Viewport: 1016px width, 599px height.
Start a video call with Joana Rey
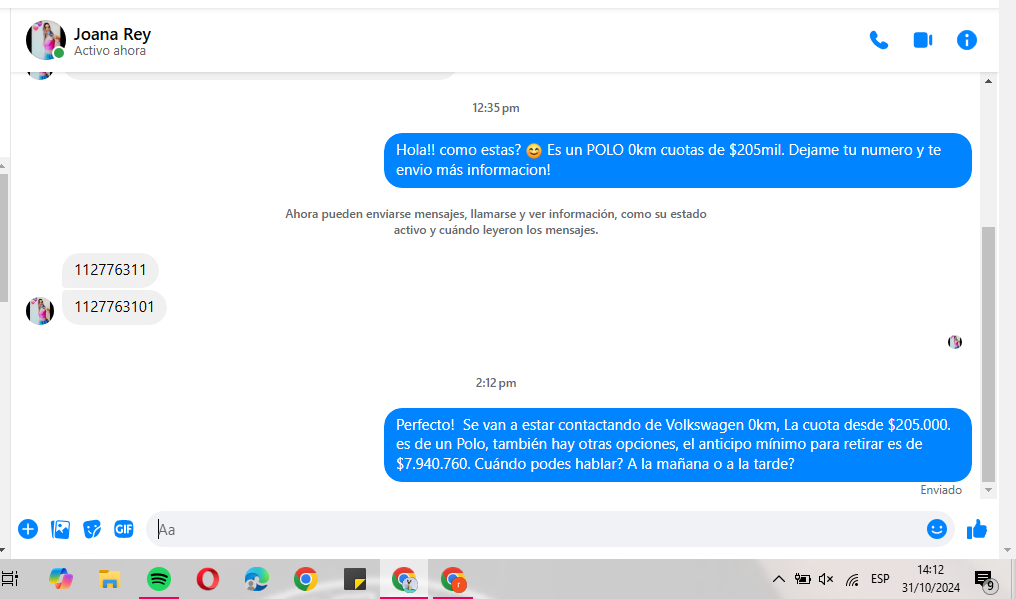click(x=922, y=40)
